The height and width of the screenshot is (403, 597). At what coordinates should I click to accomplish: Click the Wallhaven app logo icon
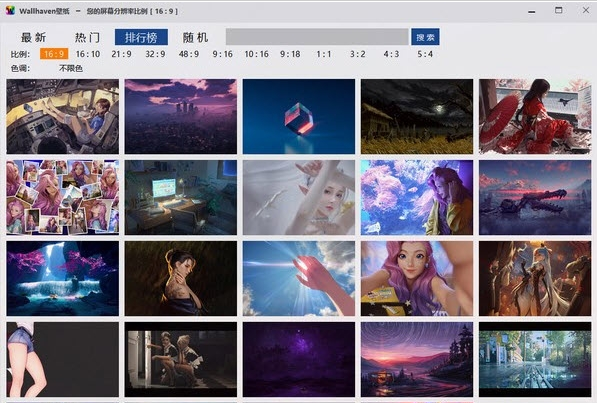tap(10, 11)
